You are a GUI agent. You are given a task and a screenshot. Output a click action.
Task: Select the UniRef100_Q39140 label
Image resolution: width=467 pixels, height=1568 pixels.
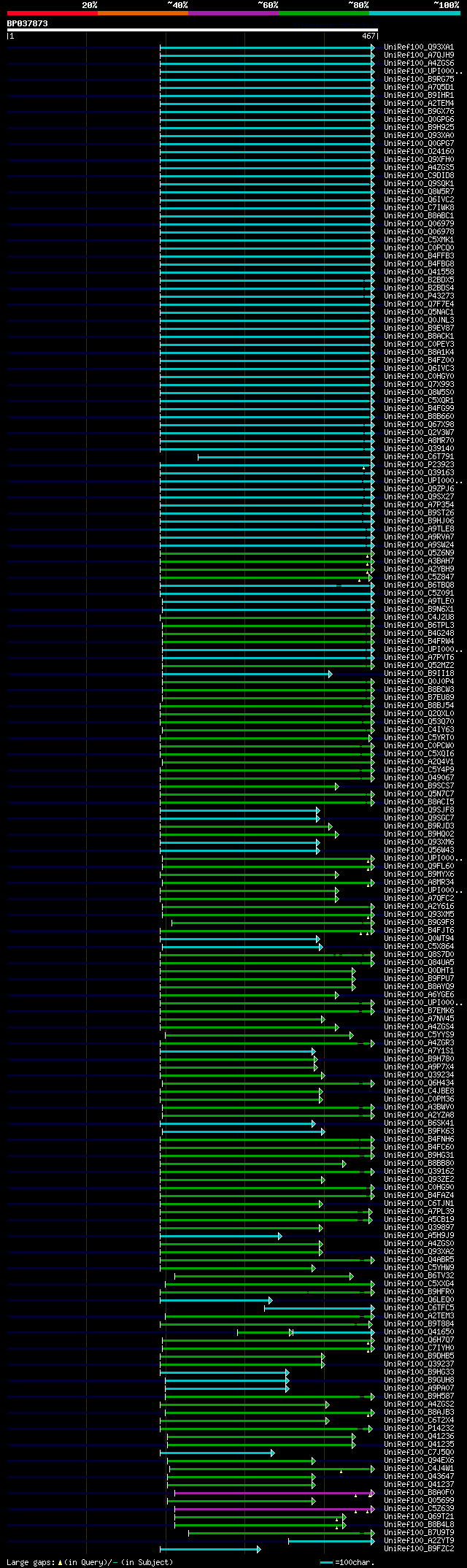click(x=419, y=449)
